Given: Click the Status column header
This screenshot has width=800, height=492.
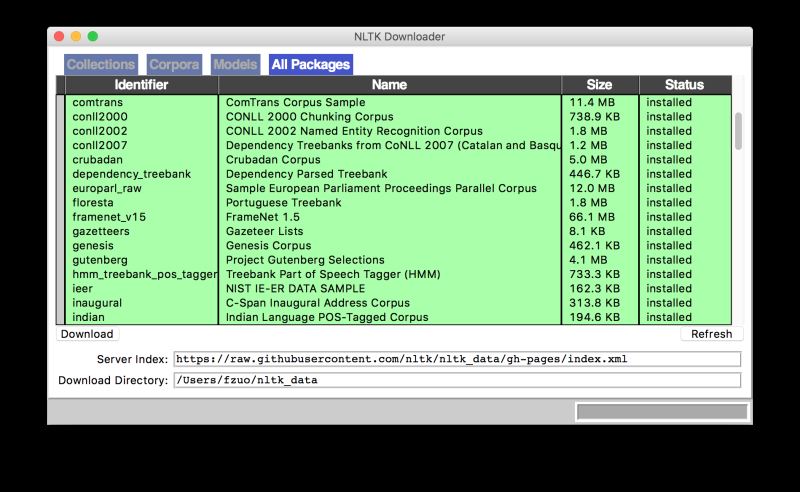Looking at the screenshot, I should [685, 85].
